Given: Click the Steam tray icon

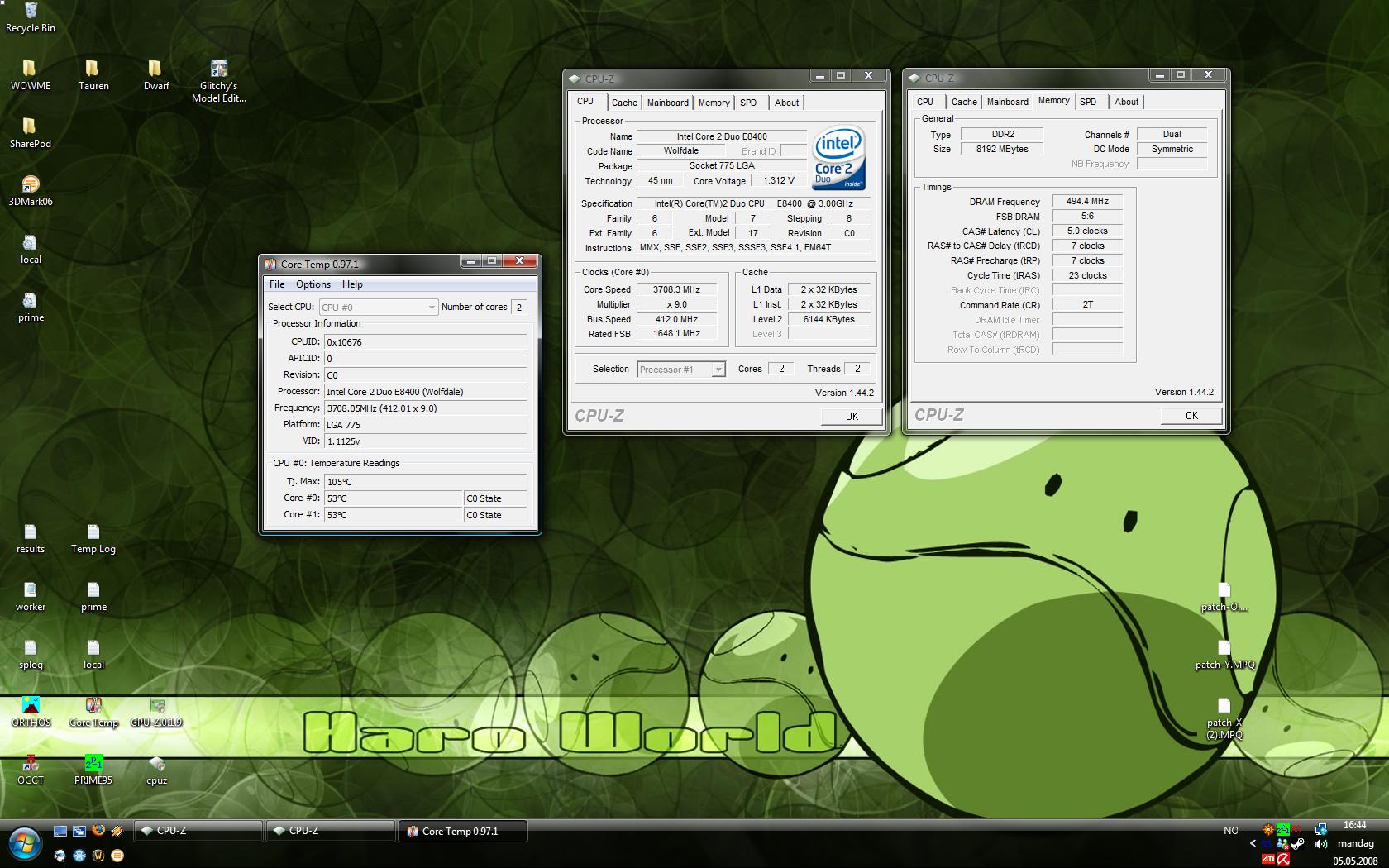Looking at the screenshot, I should [1297, 844].
